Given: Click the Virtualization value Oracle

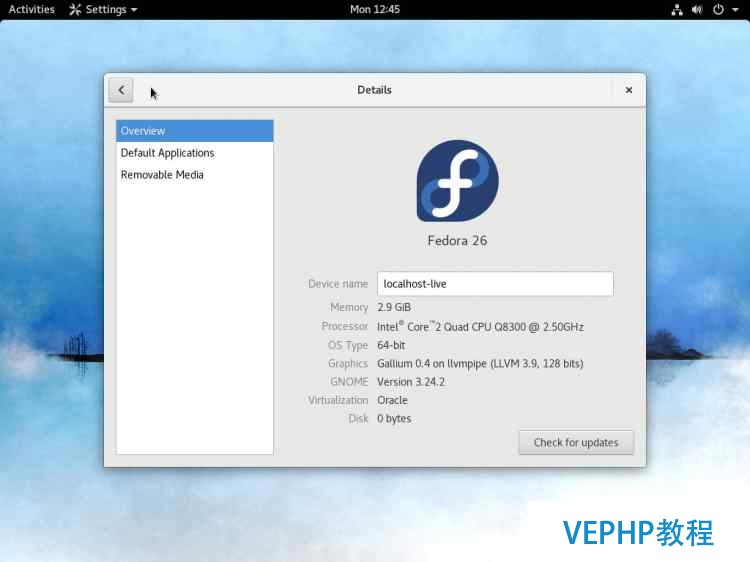Looking at the screenshot, I should (x=392, y=400).
